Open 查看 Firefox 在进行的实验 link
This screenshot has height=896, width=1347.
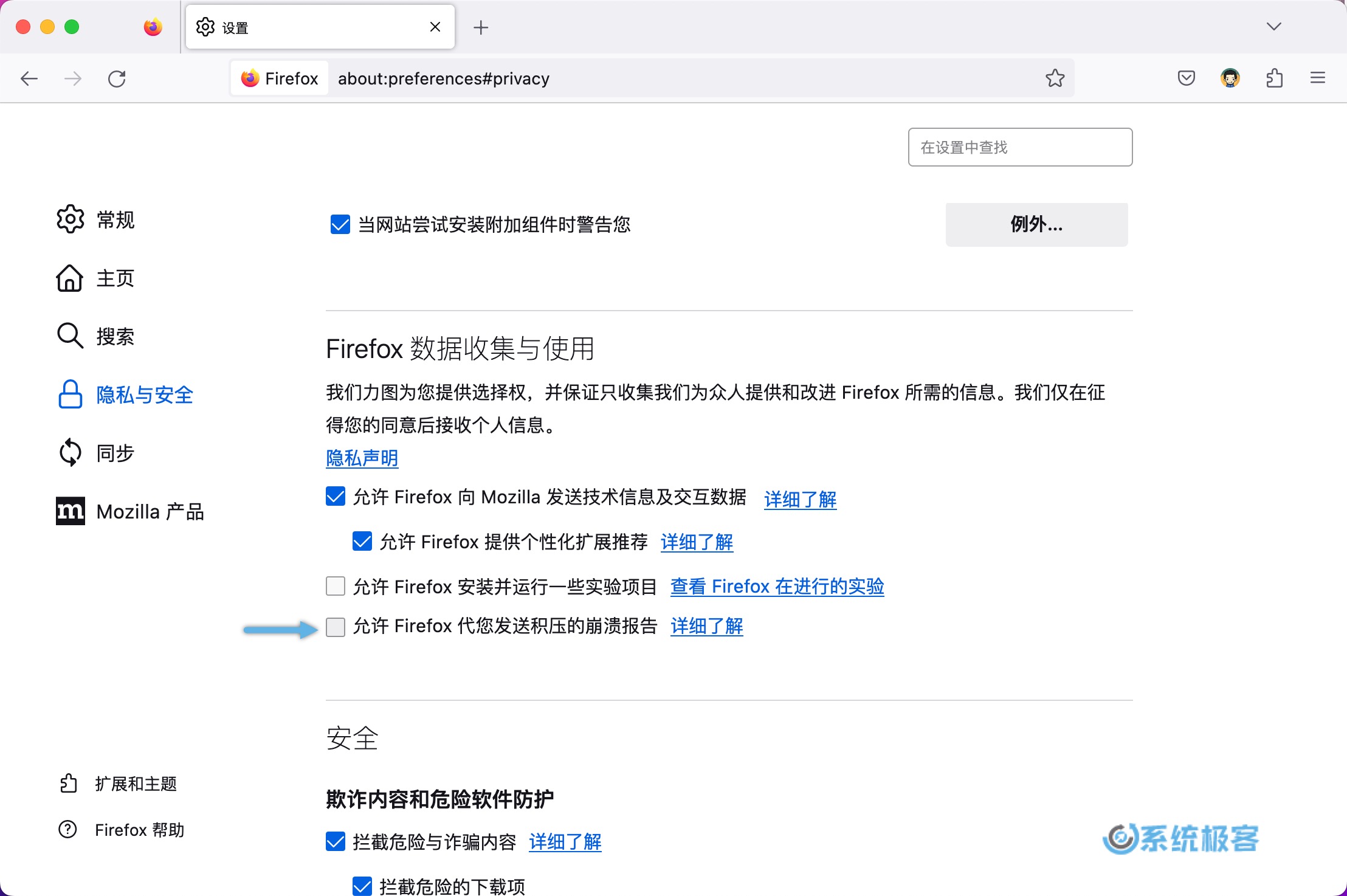(777, 586)
